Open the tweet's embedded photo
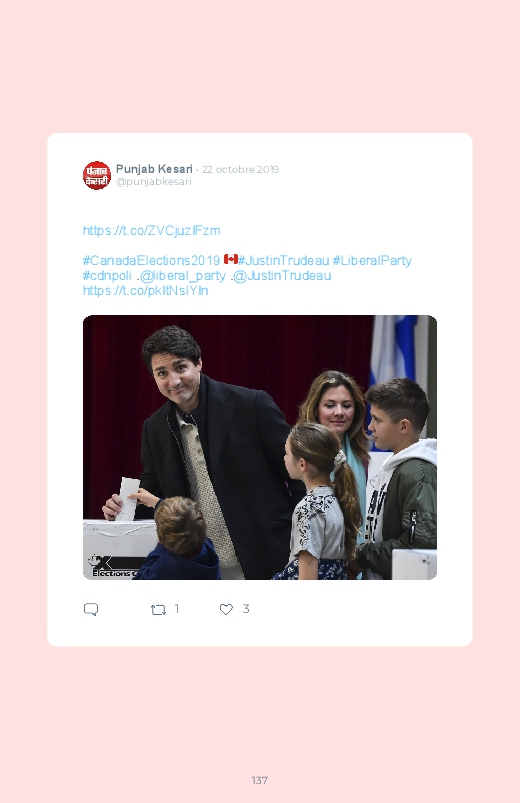 click(x=260, y=447)
